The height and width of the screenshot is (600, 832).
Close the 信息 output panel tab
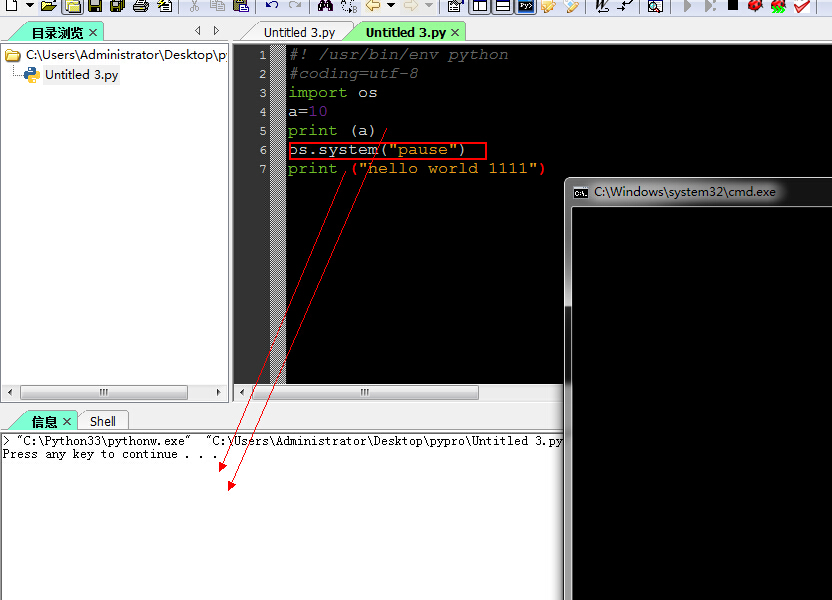coord(68,422)
